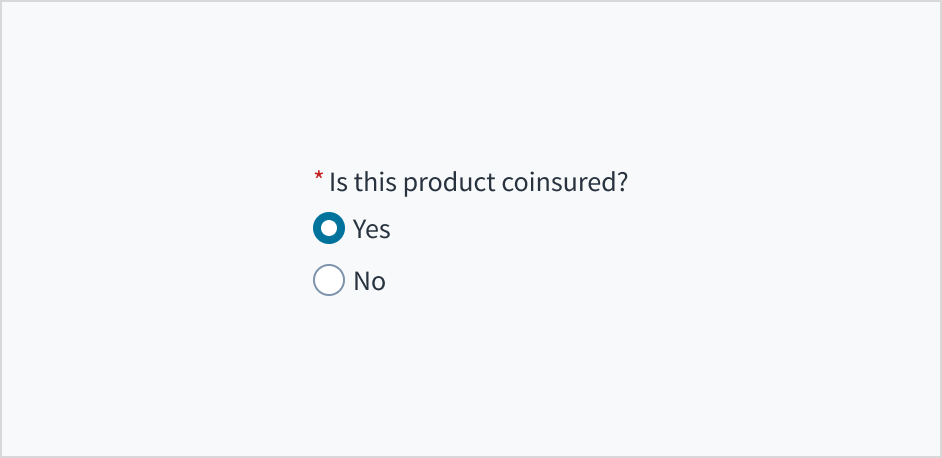Click the required-field marker before 'Is'
942x458 pixels.
pos(319,178)
